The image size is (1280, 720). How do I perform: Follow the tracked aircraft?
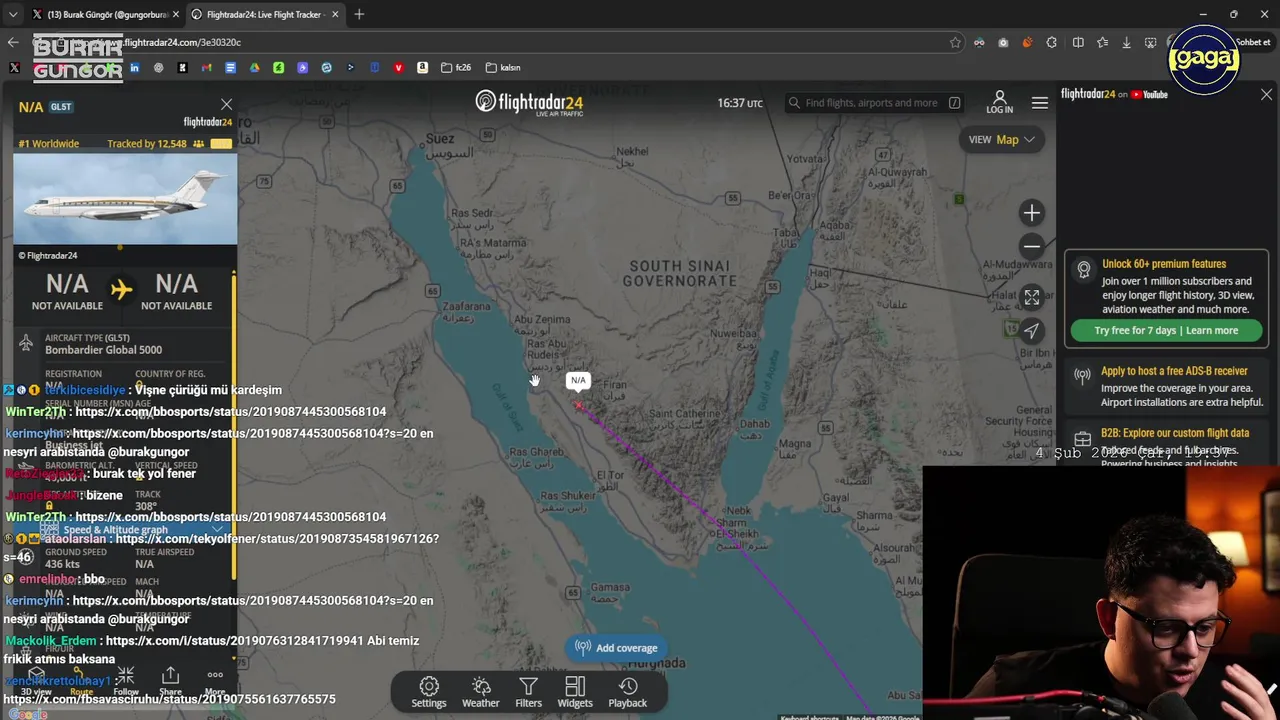pos(126,682)
